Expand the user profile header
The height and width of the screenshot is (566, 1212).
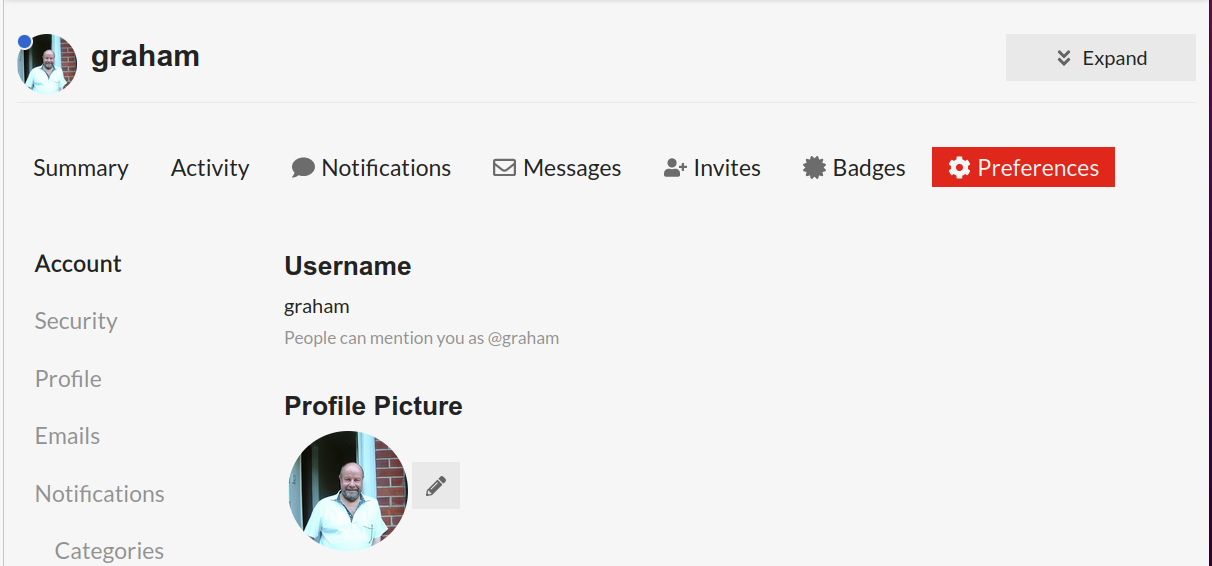pyautogui.click(x=1100, y=58)
